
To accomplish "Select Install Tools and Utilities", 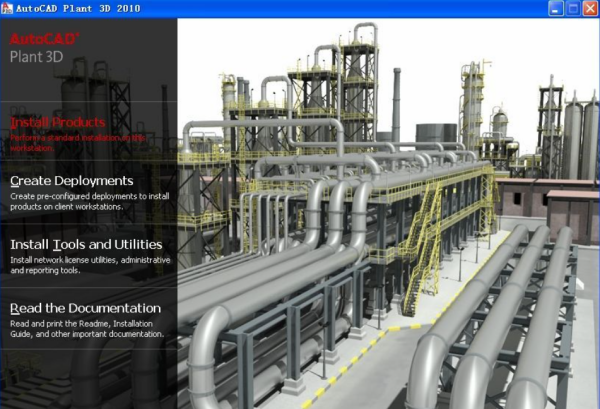I will coord(86,244).
